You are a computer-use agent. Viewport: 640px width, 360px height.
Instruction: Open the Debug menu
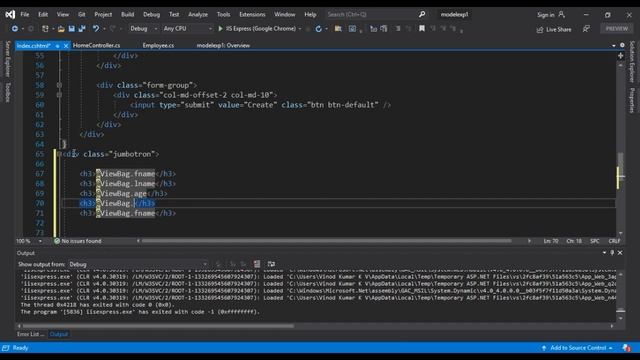(x=151, y=14)
